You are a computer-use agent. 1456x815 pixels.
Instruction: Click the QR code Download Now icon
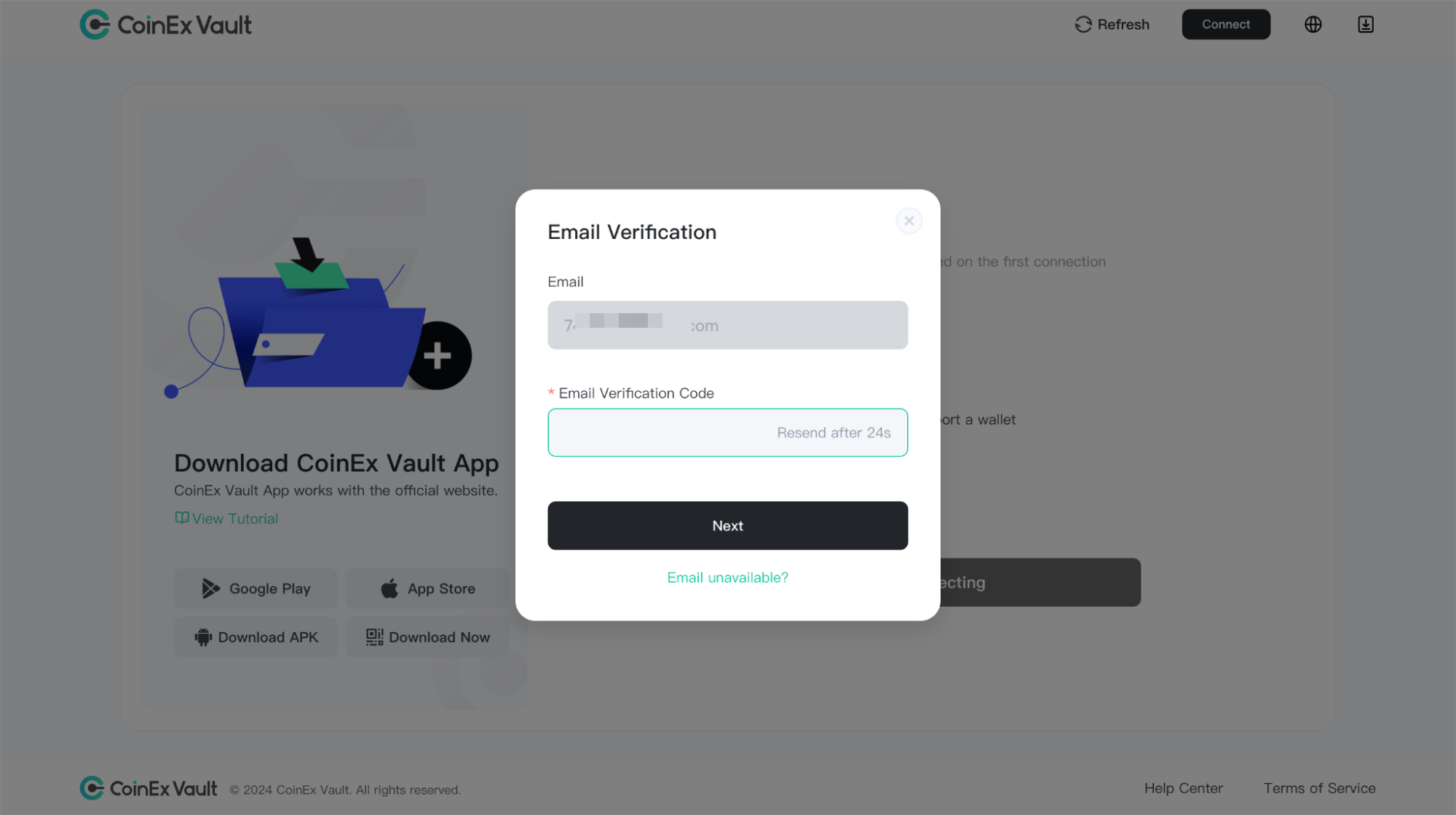[x=374, y=637]
